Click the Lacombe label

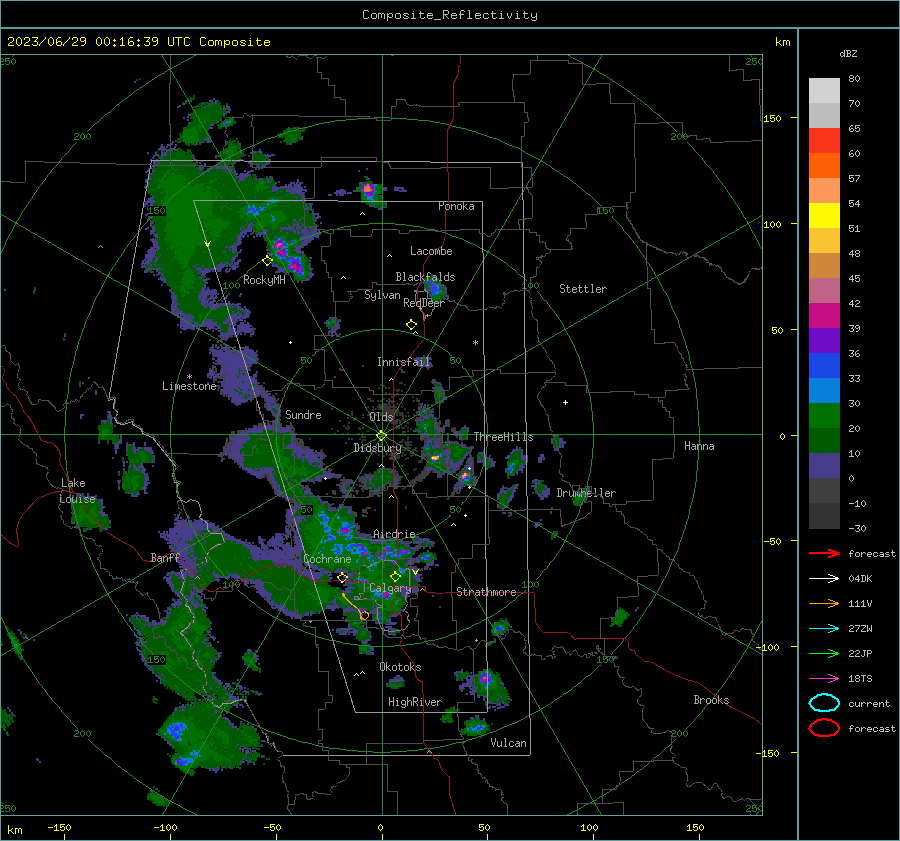tap(431, 251)
